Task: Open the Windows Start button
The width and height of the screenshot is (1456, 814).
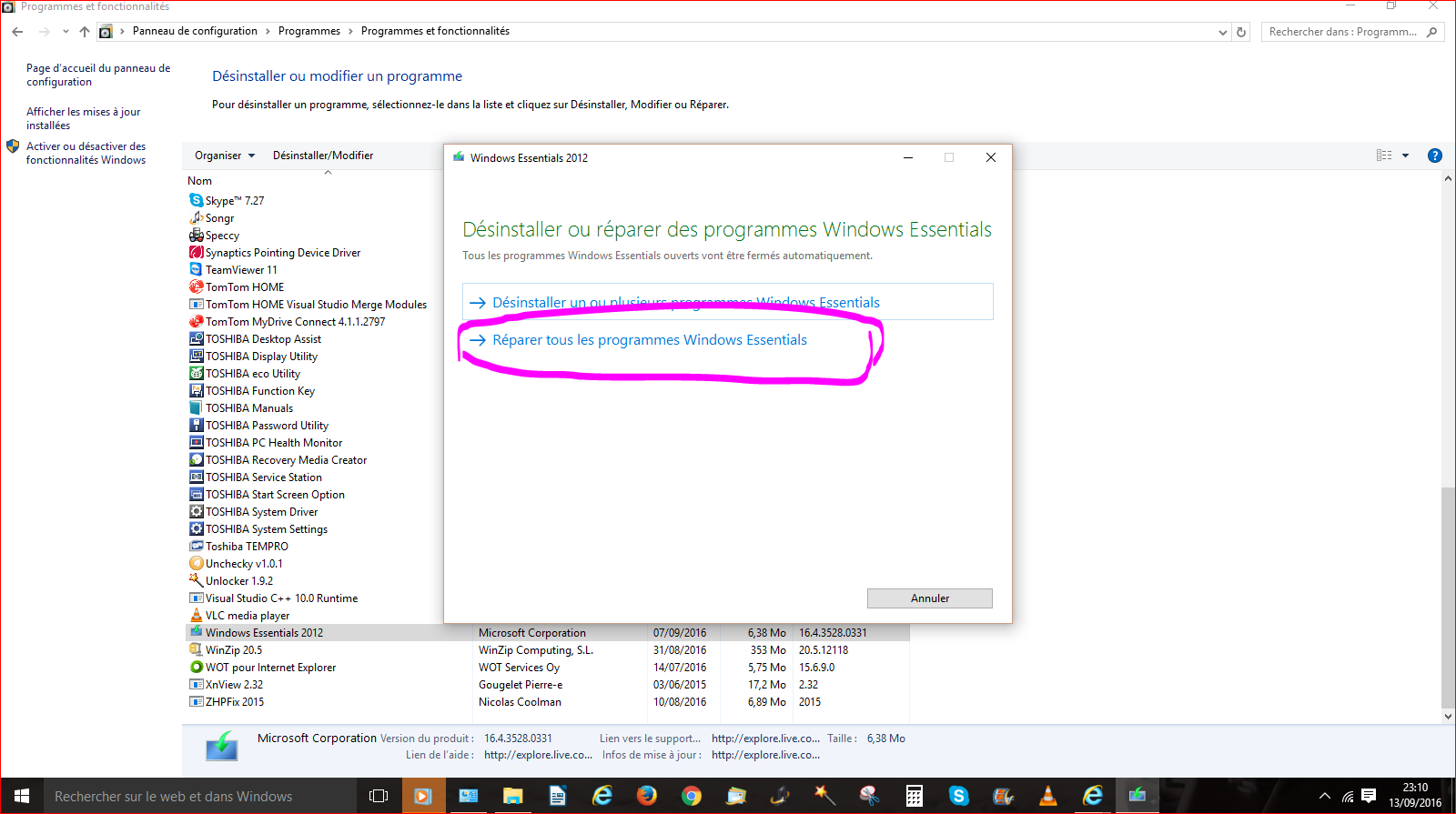Action: [x=22, y=796]
